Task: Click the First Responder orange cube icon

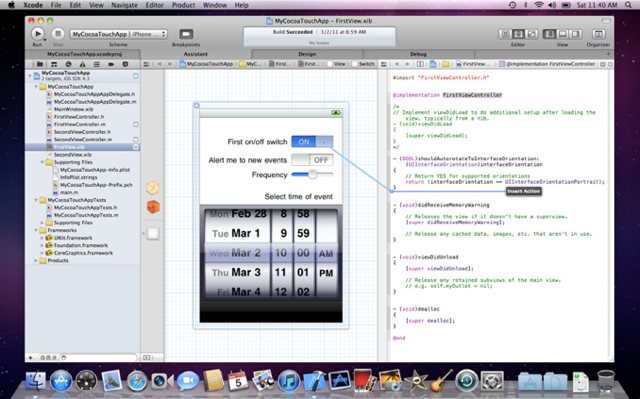Action: click(x=153, y=207)
